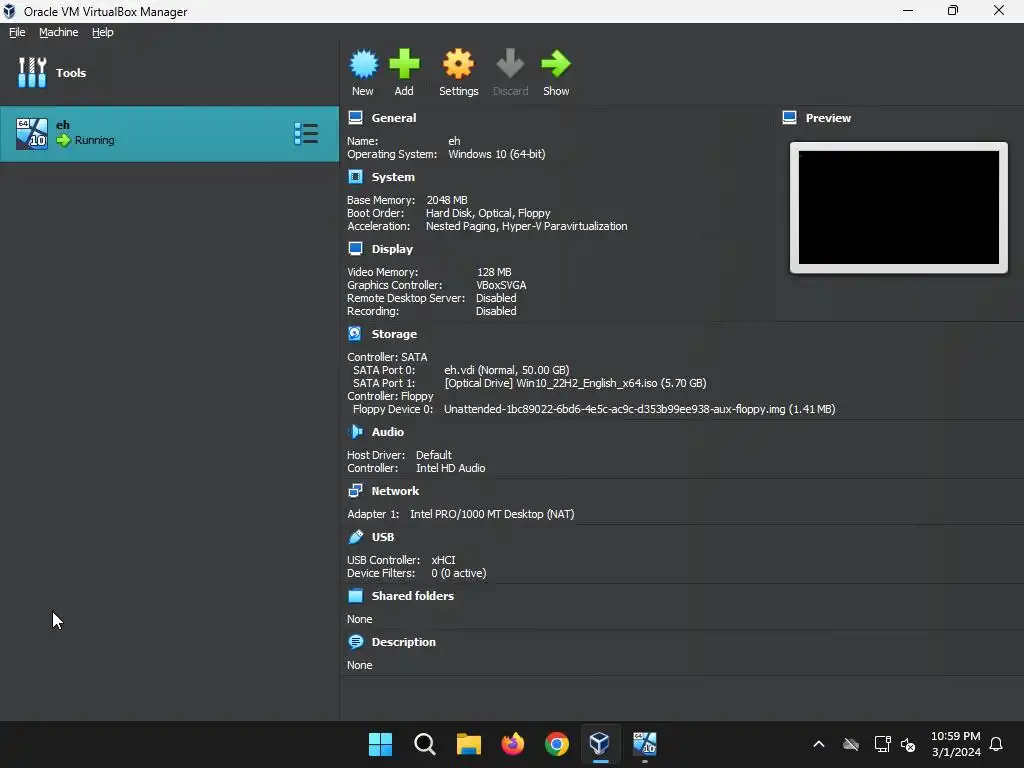Image resolution: width=1024 pixels, height=768 pixels.
Task: Open the Help menu
Action: click(103, 32)
